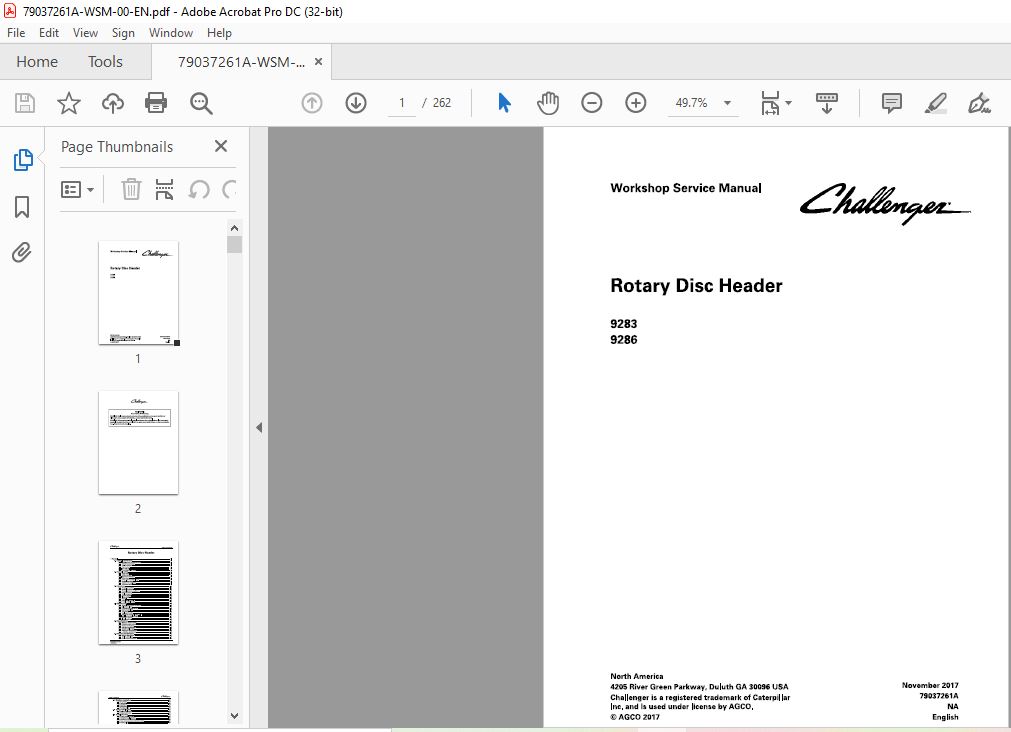This screenshot has width=1011, height=732.
Task: Collapse the navigation pane with the side arrow
Action: 259,428
